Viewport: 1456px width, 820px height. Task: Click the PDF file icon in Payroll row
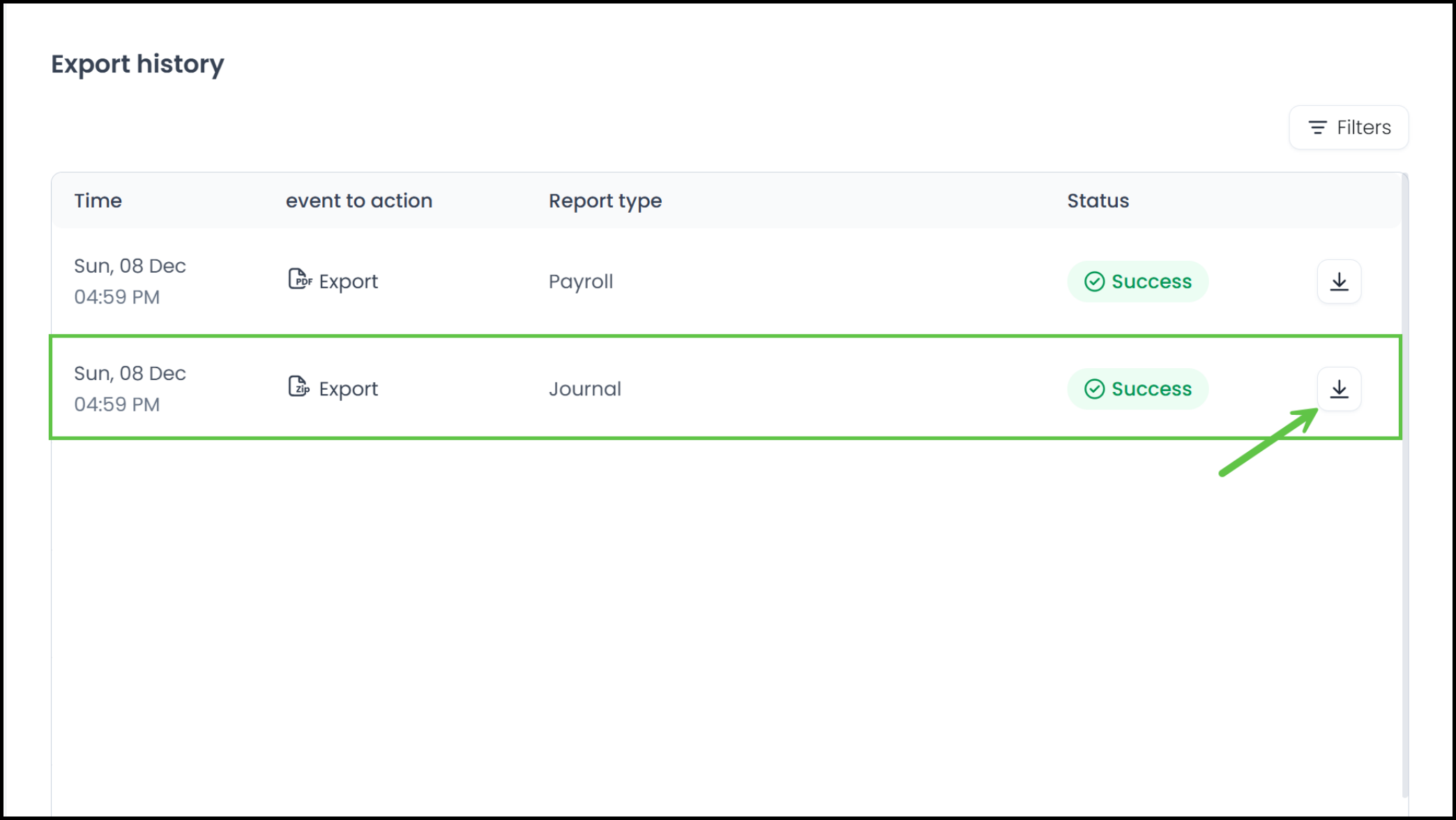point(299,280)
